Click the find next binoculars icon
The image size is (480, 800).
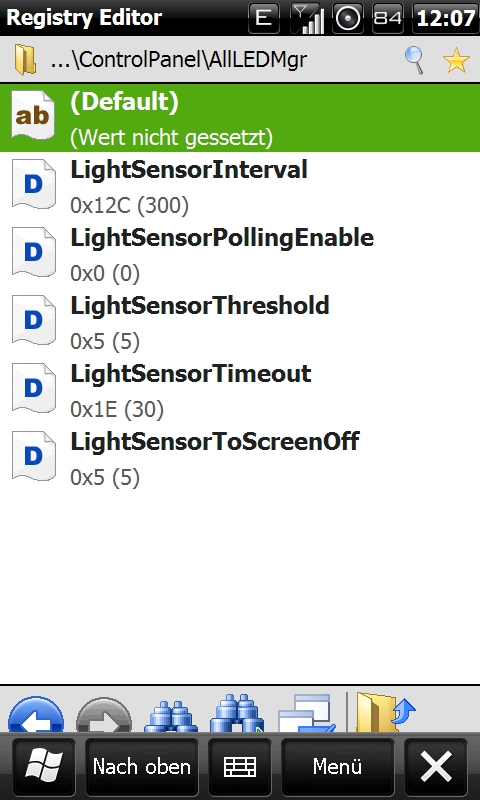[237, 714]
